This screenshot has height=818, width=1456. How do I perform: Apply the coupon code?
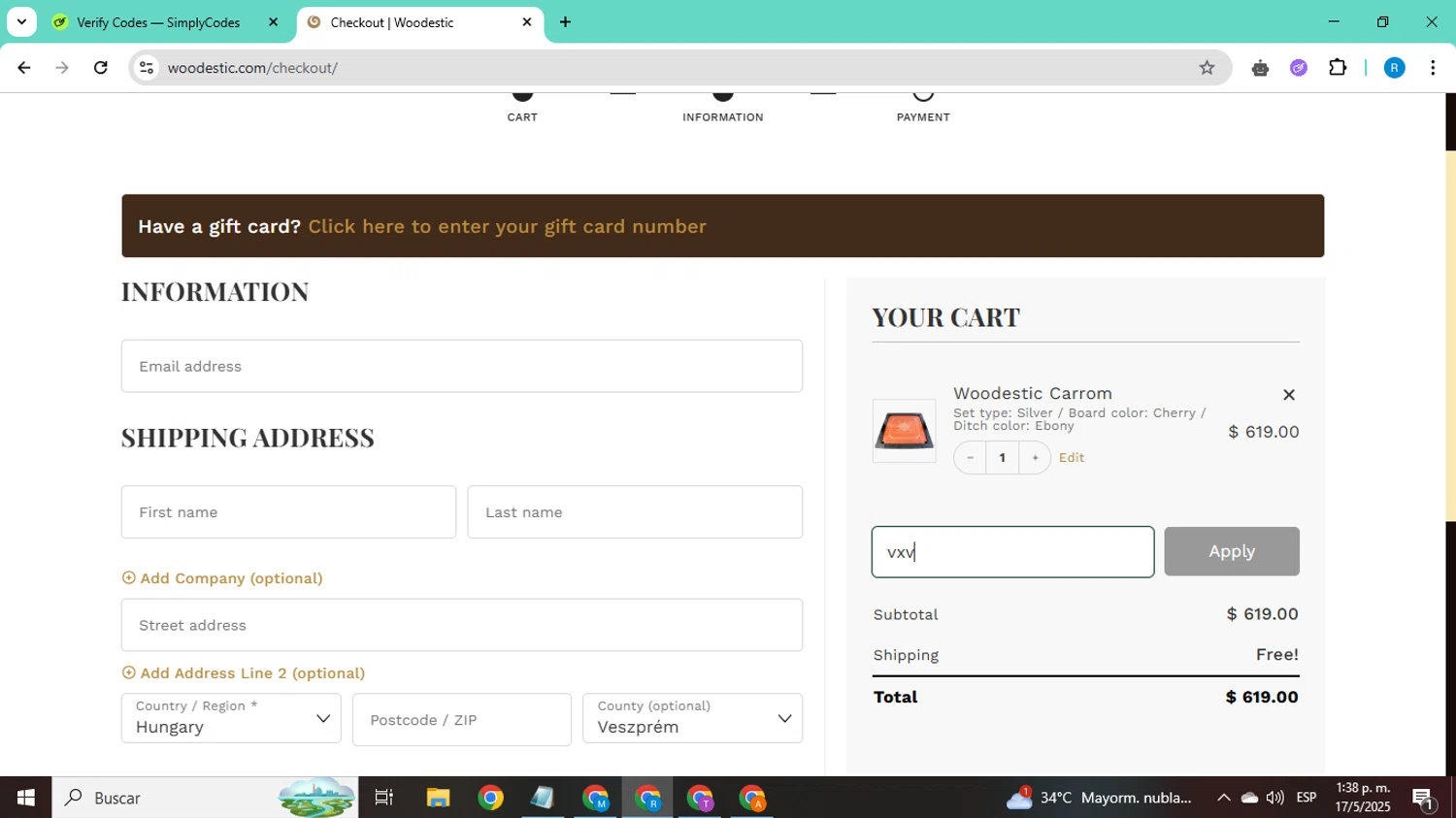click(x=1232, y=551)
